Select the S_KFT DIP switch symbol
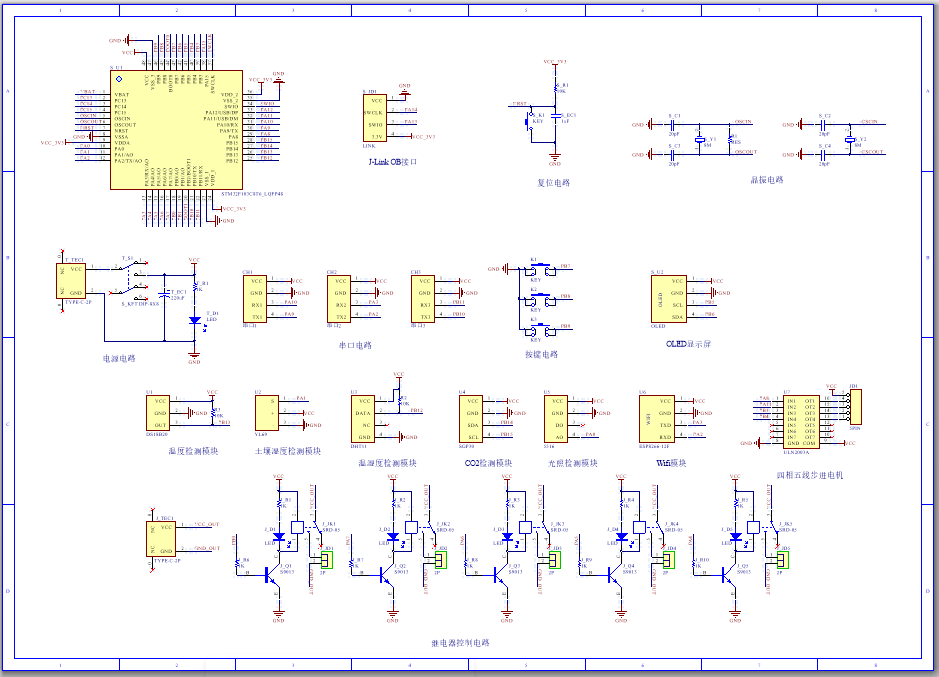The width and height of the screenshot is (939, 677). [131, 280]
